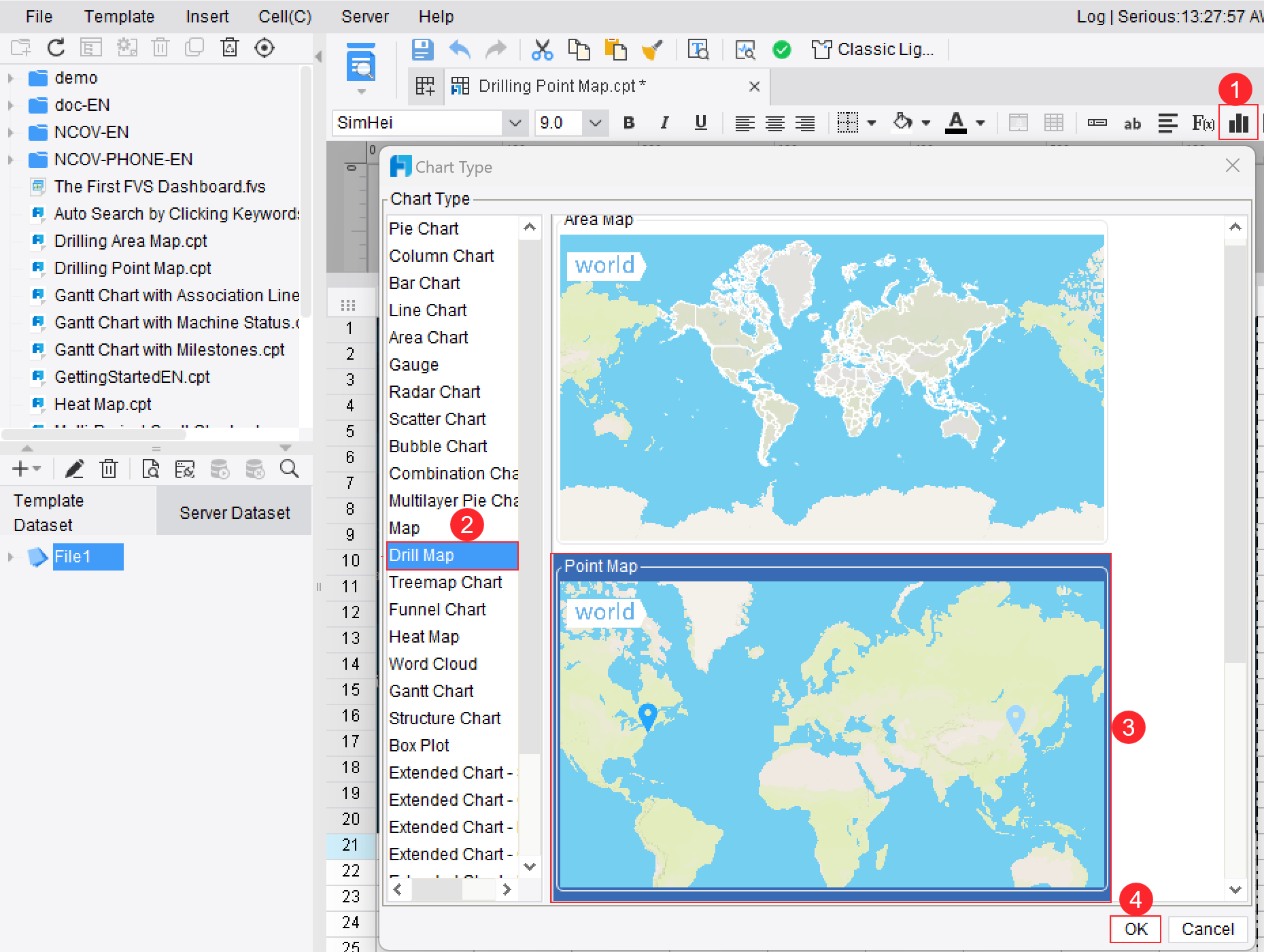Image resolution: width=1264 pixels, height=952 pixels.
Task: Switch to Server Dataset tab
Action: point(235,513)
